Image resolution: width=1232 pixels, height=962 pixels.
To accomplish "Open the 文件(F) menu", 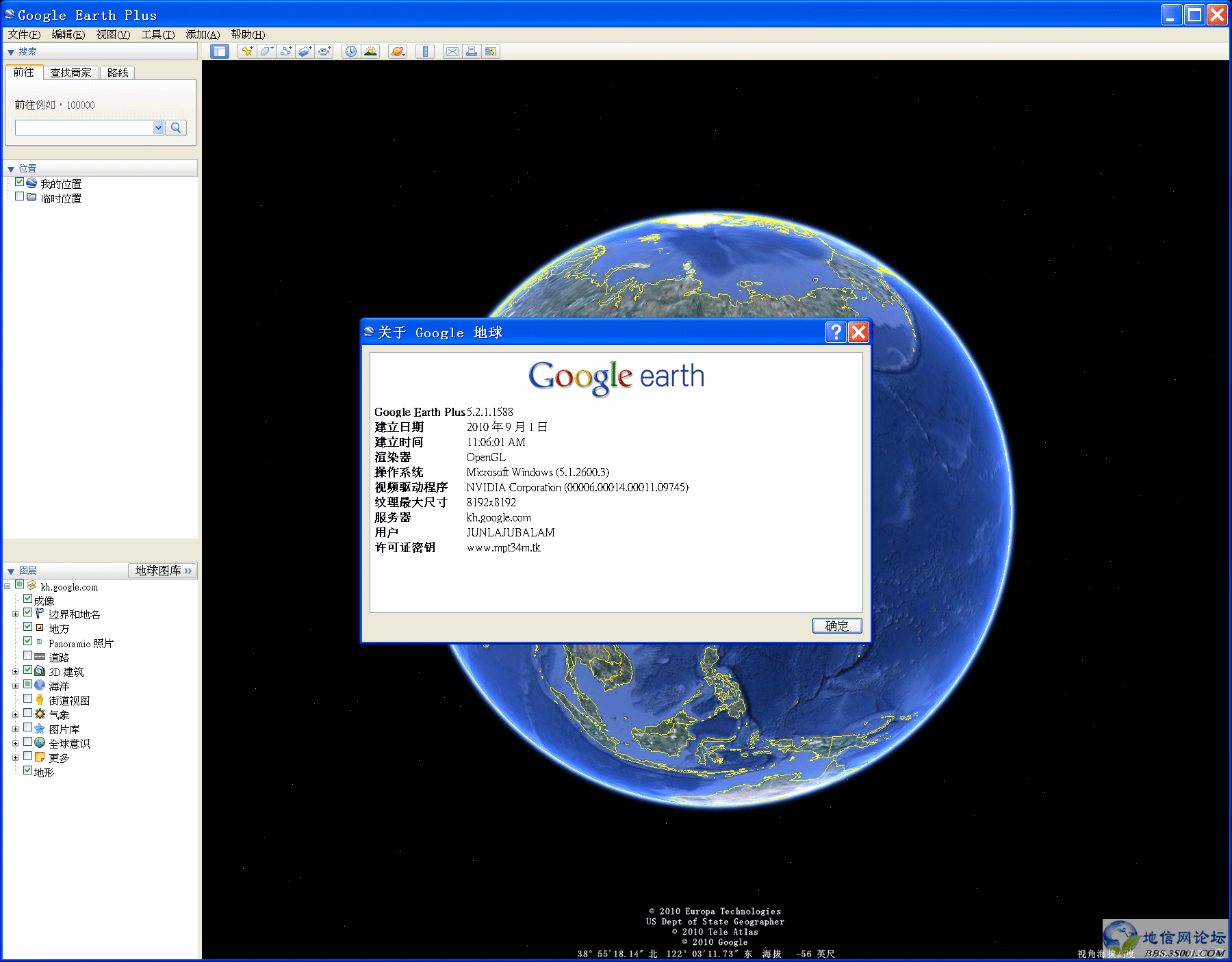I will coord(24,34).
